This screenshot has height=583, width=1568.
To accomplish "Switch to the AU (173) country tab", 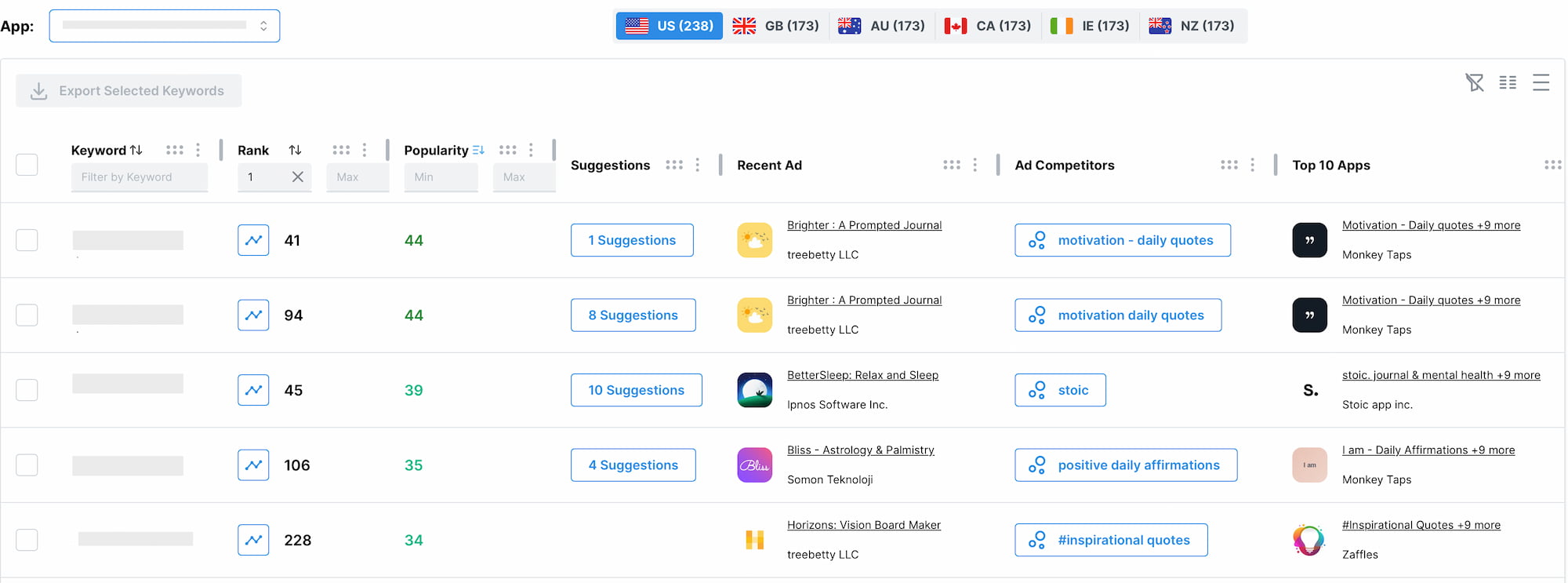I will click(881, 26).
